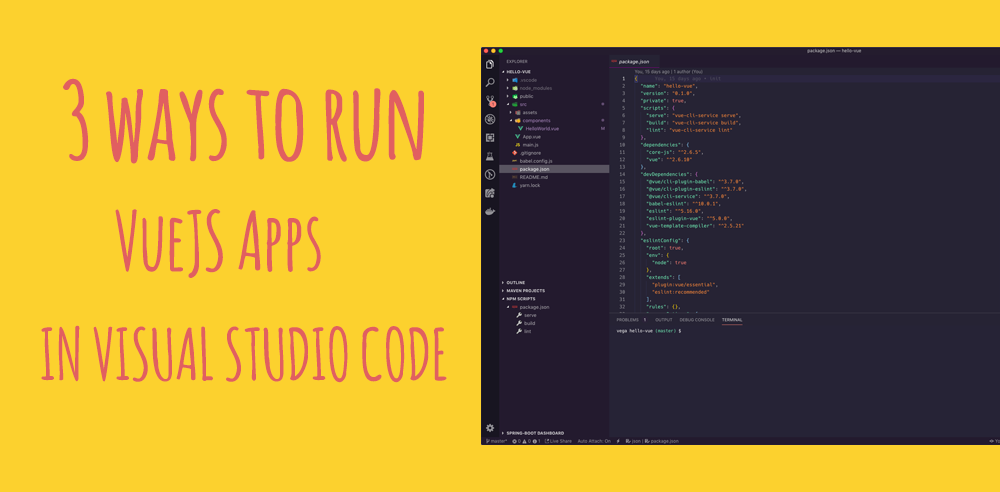Open Source Control view with badge
The height and width of the screenshot is (492, 1000).
(x=490, y=101)
